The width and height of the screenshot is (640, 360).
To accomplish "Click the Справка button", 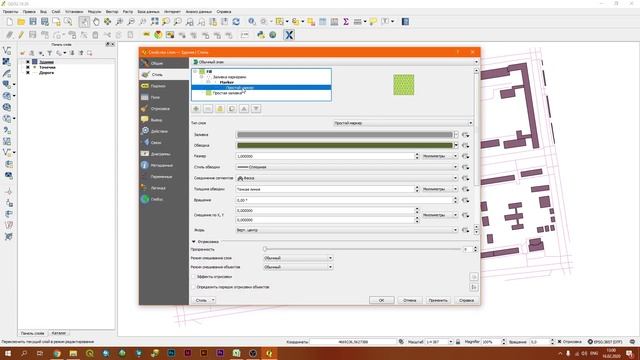I will [x=466, y=300].
